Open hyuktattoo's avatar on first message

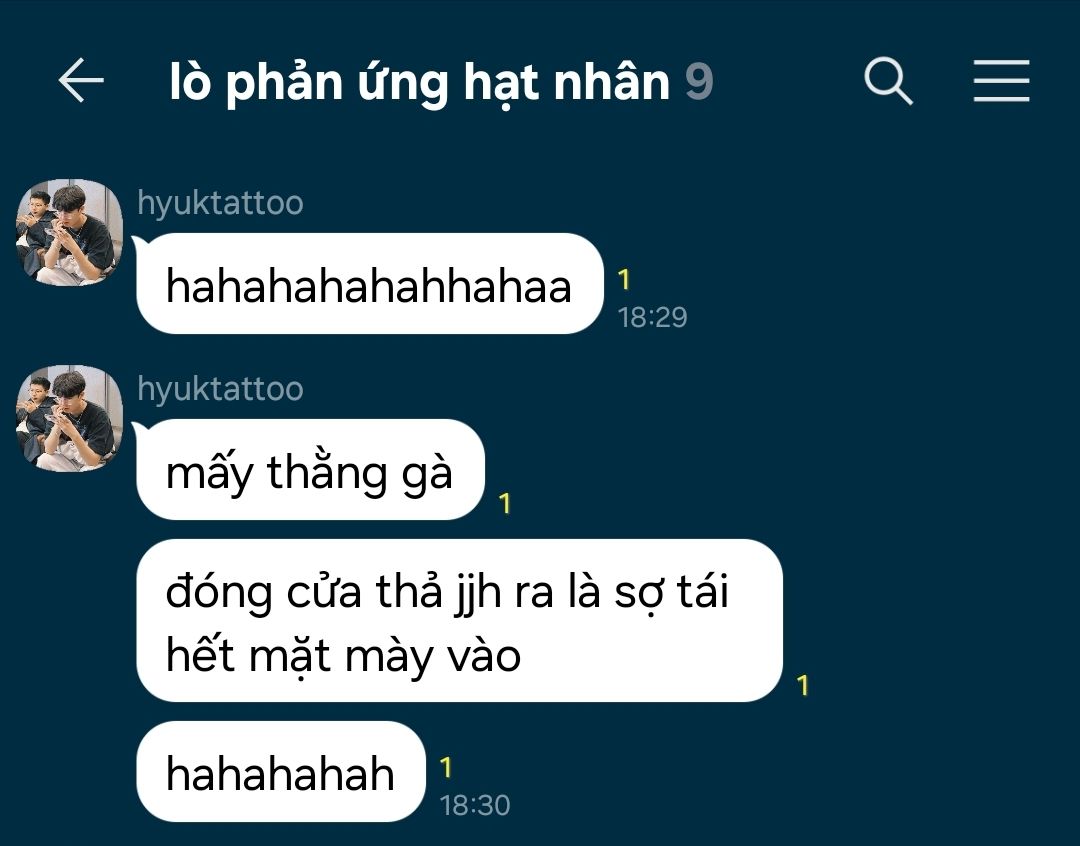tap(69, 232)
